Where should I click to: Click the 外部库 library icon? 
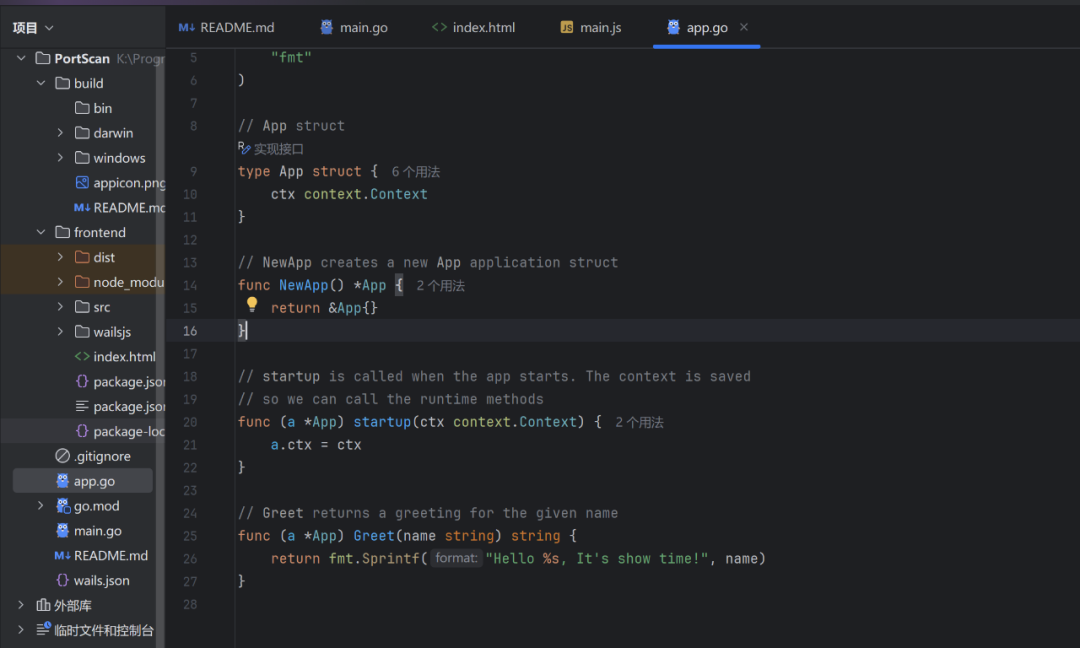pyautogui.click(x=43, y=605)
